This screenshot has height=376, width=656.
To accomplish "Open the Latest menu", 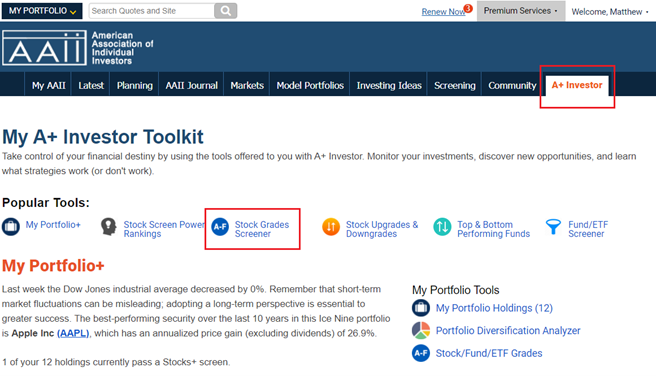I will coord(91,85).
